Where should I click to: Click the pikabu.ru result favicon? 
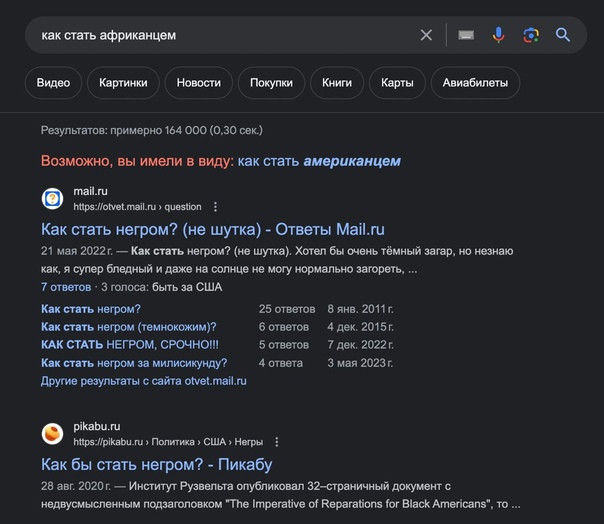pyautogui.click(x=52, y=434)
